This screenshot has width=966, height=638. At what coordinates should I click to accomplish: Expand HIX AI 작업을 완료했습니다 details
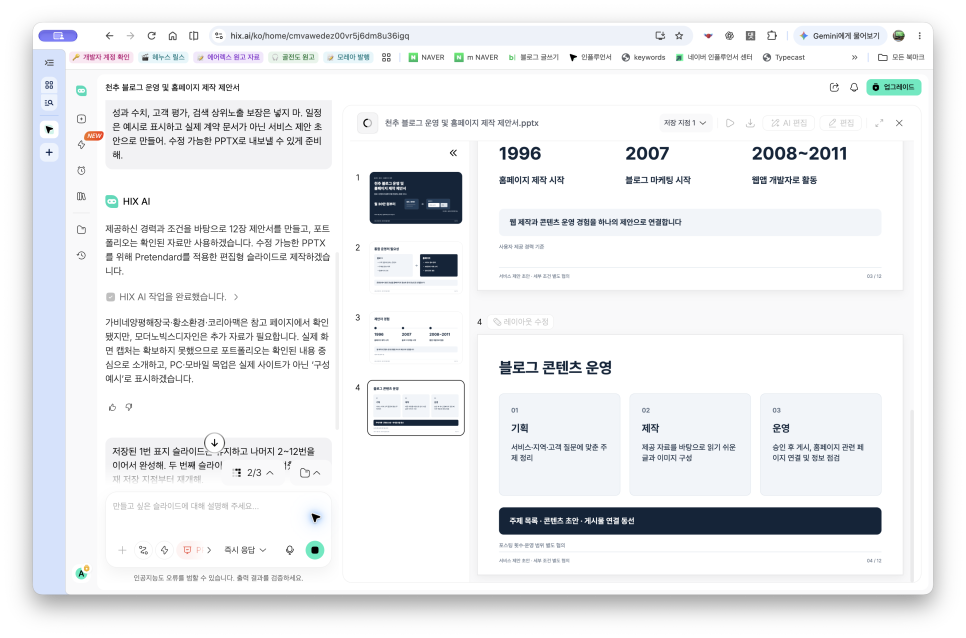[172, 297]
